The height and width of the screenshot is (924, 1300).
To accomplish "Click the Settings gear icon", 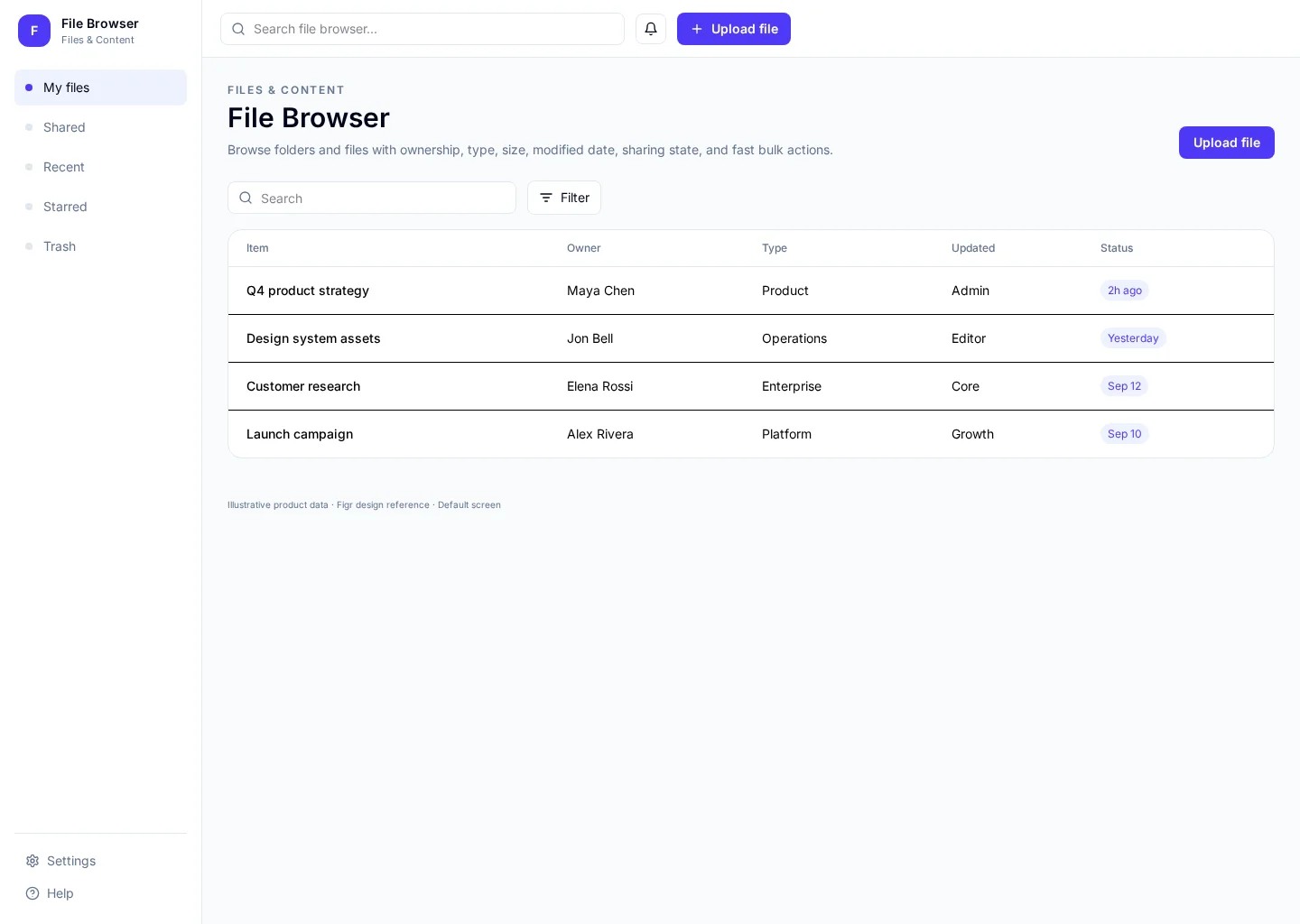I will (32, 861).
